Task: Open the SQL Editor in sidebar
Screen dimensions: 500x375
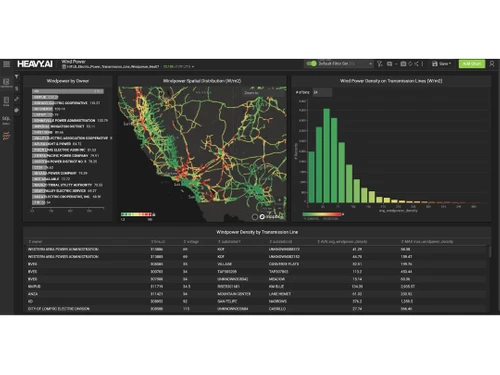Action: 6,119
